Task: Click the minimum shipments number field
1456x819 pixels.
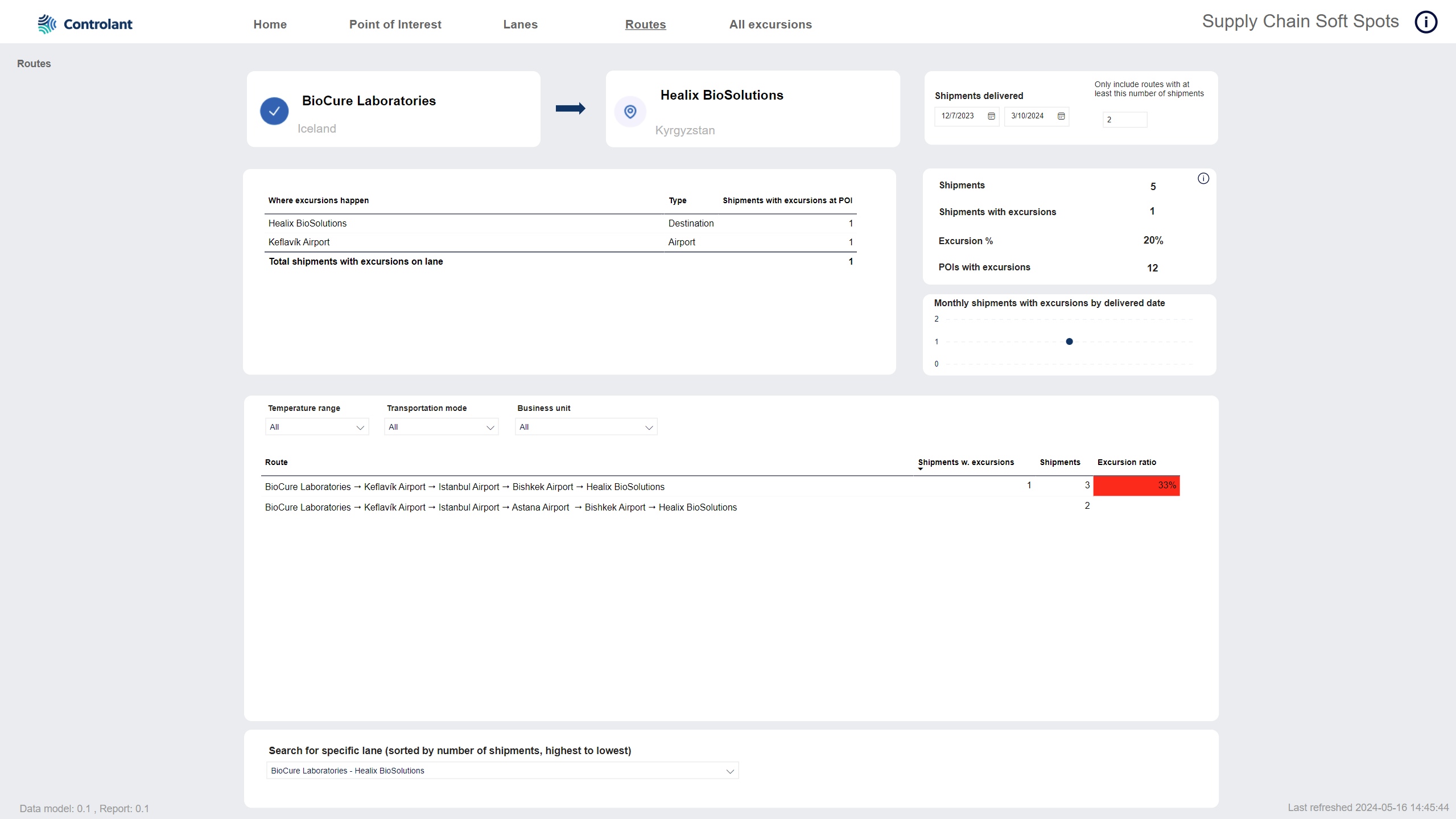Action: (1125, 120)
